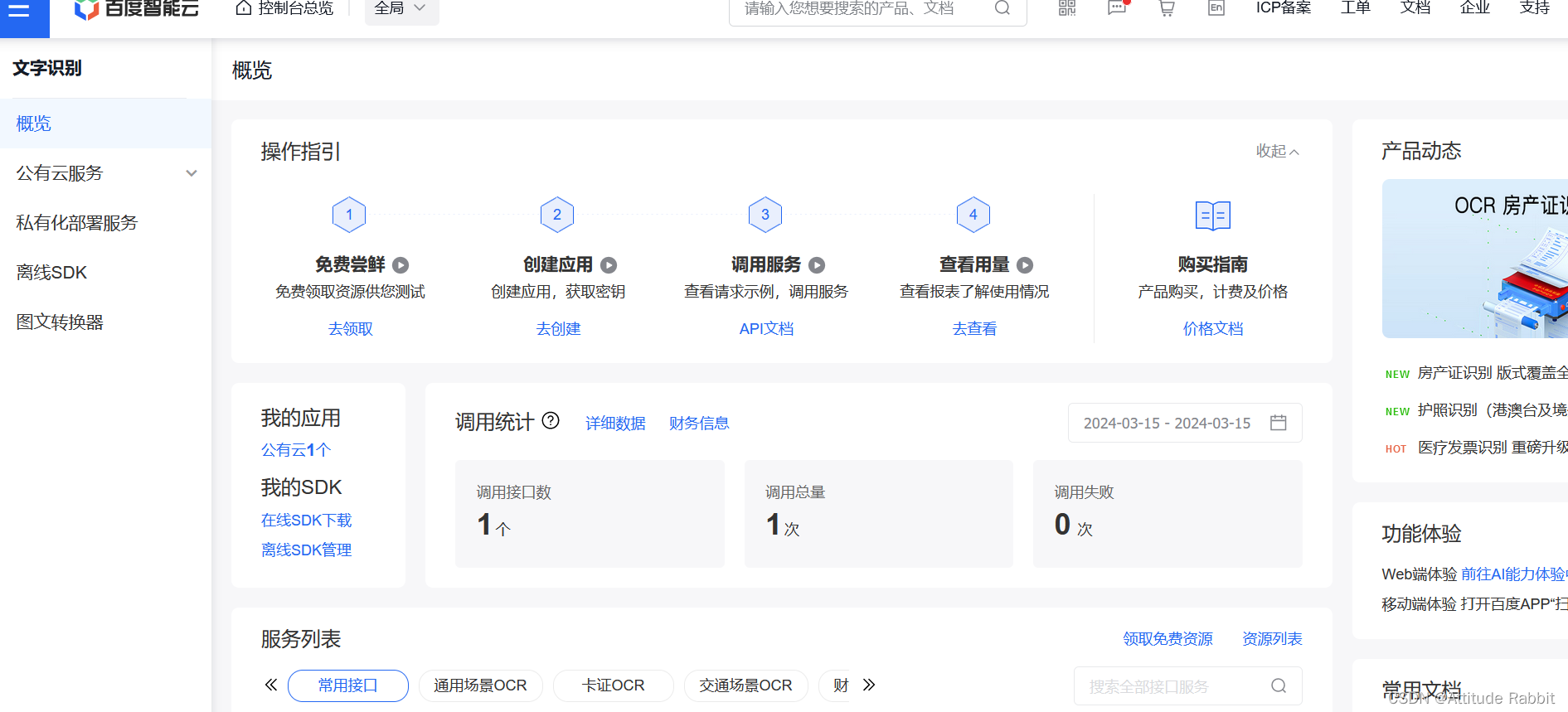Open 控制台总览 home link
1568x712 pixels.
point(284,8)
